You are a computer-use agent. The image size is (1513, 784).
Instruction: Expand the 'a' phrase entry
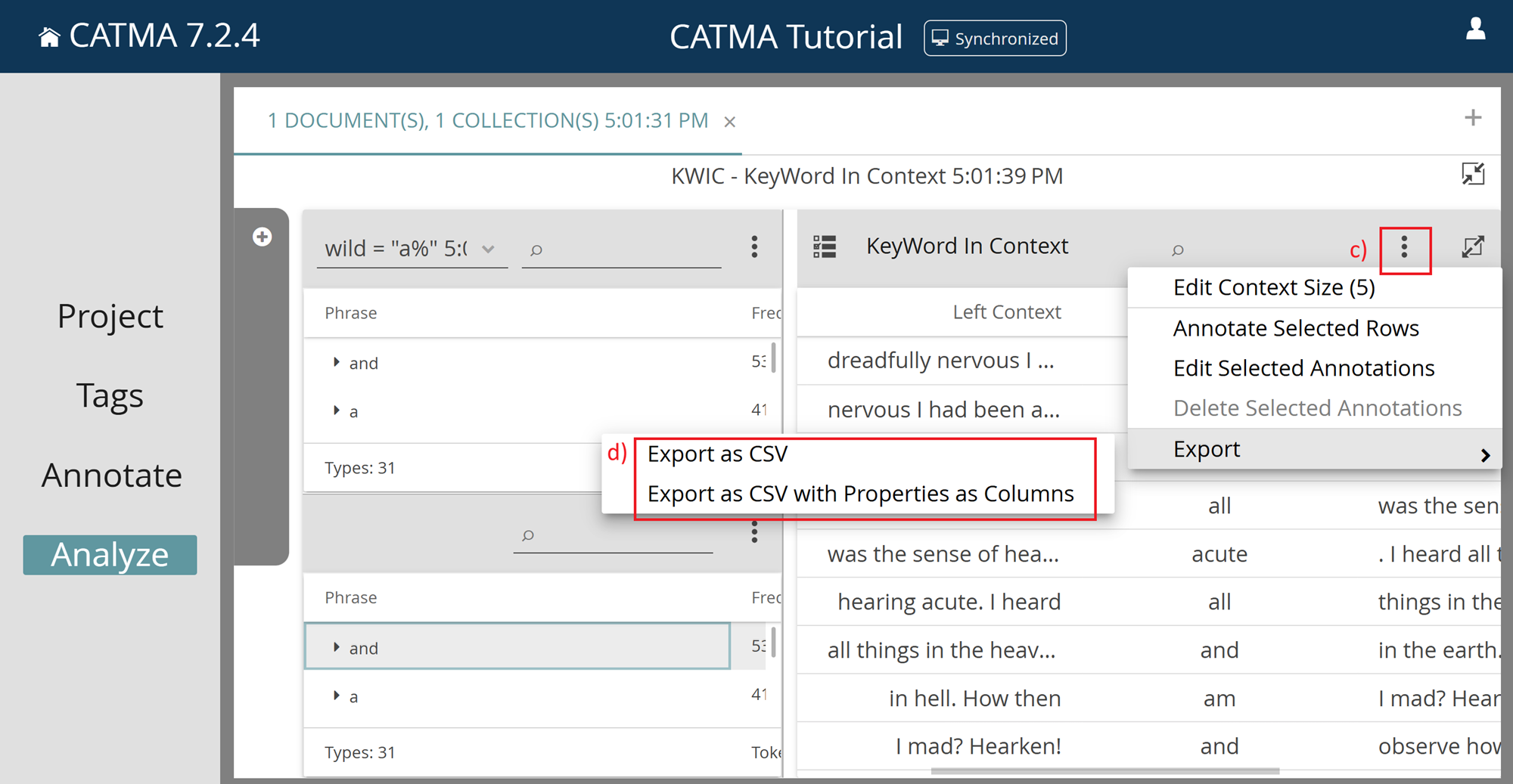point(337,411)
